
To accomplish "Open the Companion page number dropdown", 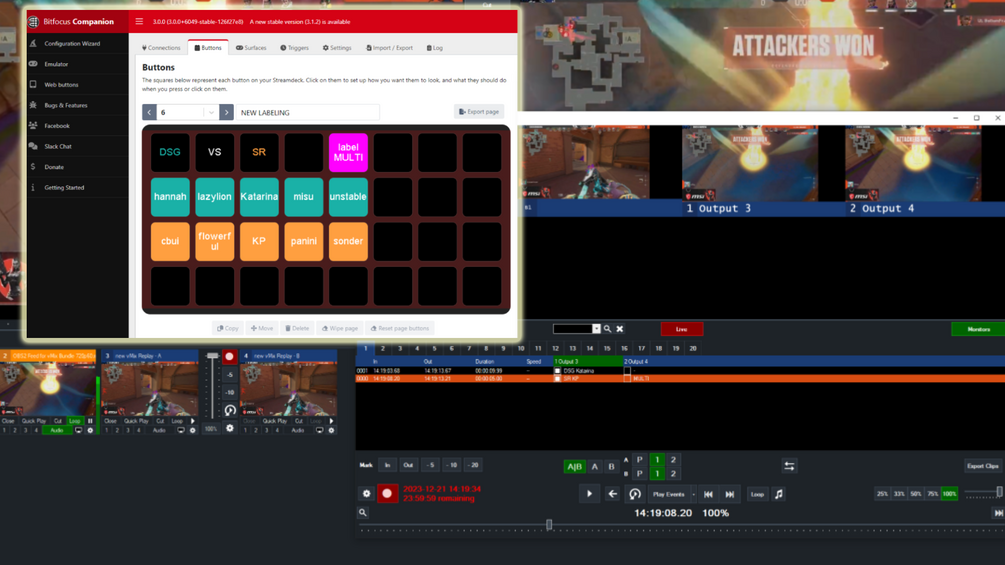I will pos(211,112).
